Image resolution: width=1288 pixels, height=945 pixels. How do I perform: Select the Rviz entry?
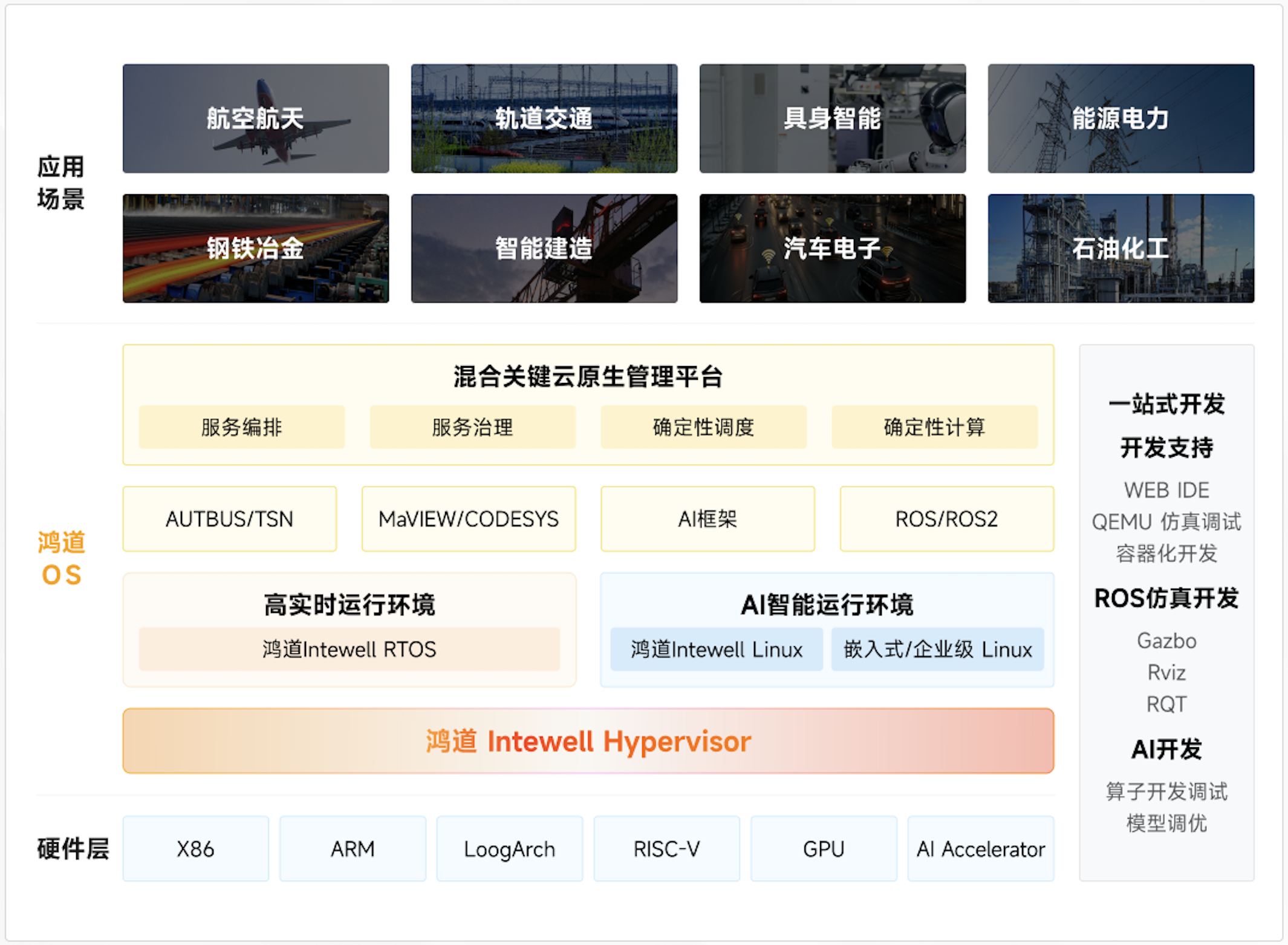click(1167, 672)
